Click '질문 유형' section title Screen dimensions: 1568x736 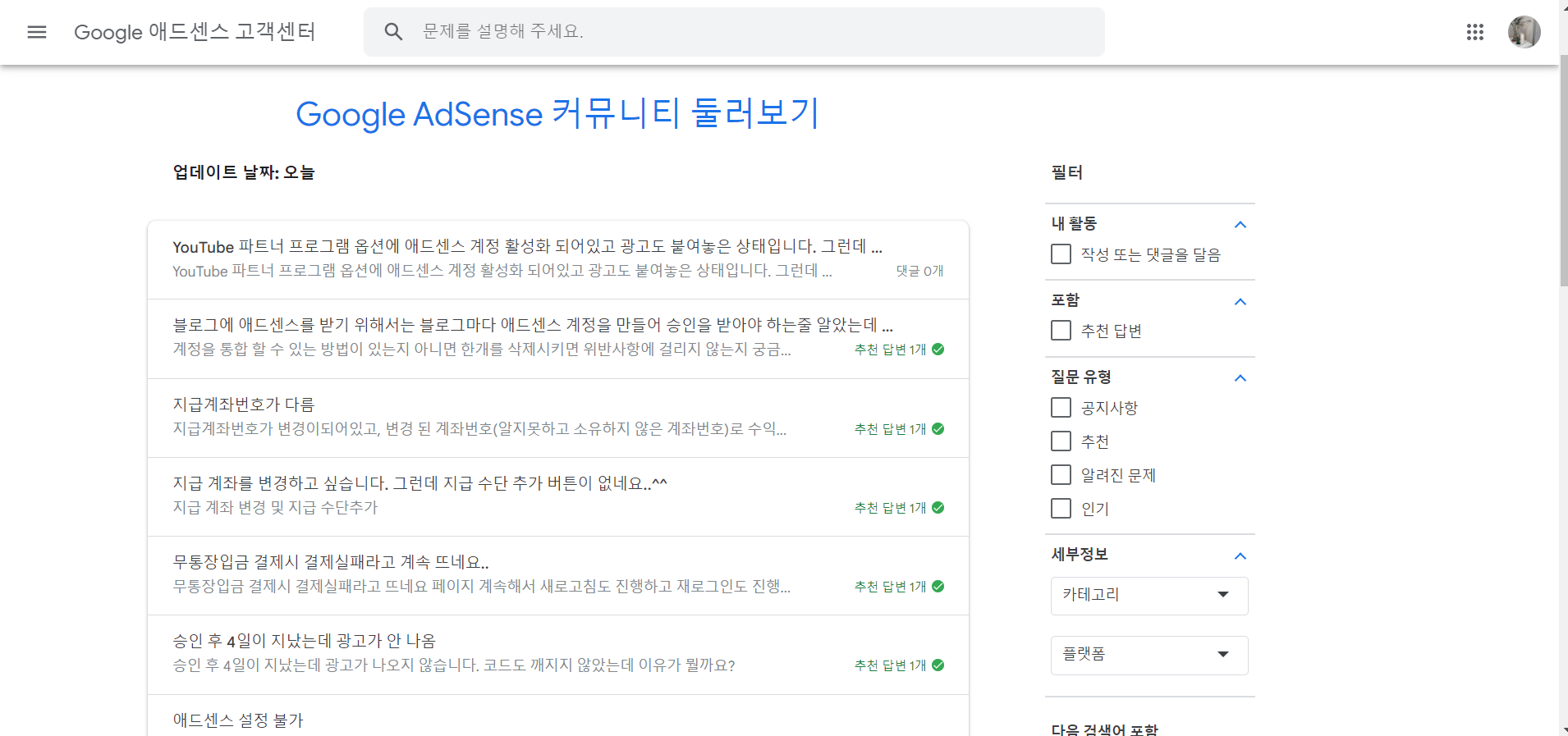pyautogui.click(x=1081, y=377)
